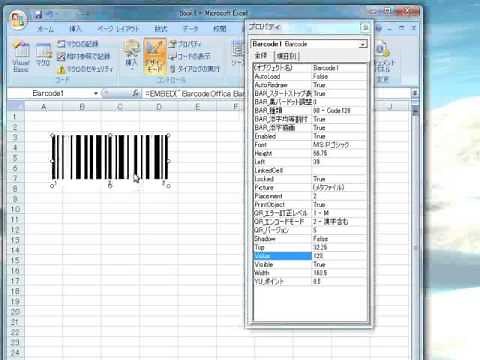Select the Placement property row
The height and width of the screenshot is (360, 480).
(310, 196)
